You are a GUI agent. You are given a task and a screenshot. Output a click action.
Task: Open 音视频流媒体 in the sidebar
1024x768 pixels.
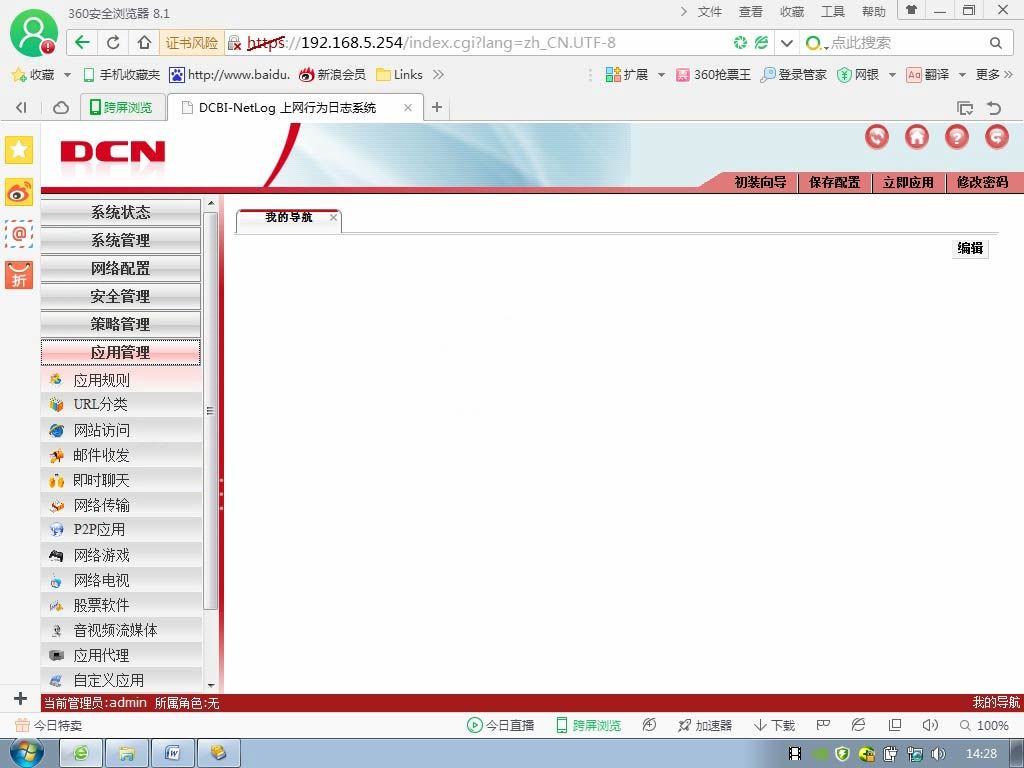point(121,630)
